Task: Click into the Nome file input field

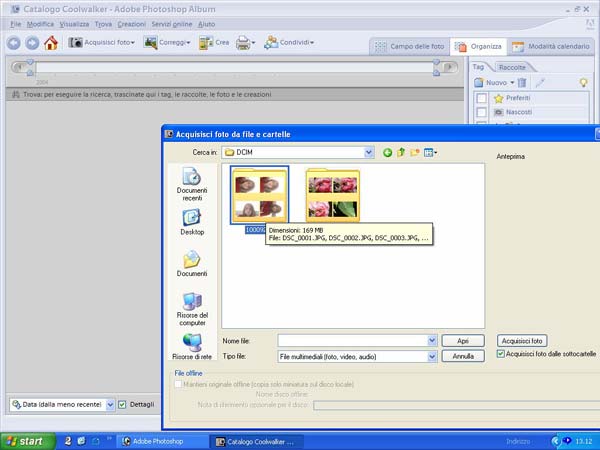Action: (352, 340)
